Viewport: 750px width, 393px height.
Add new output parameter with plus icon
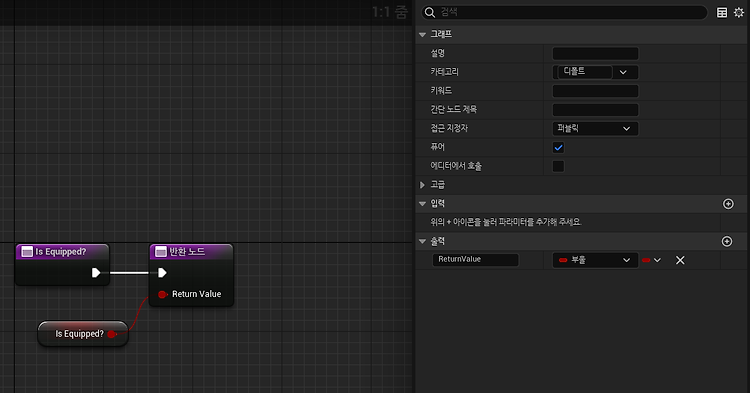[x=727, y=241]
